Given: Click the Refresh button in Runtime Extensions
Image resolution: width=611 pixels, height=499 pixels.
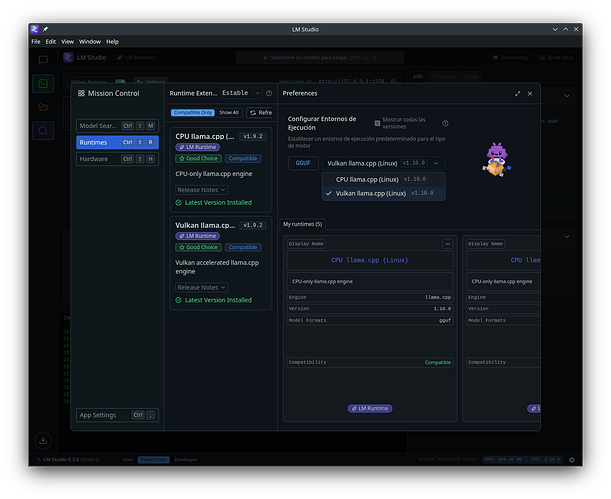Looking at the screenshot, I should (x=260, y=113).
